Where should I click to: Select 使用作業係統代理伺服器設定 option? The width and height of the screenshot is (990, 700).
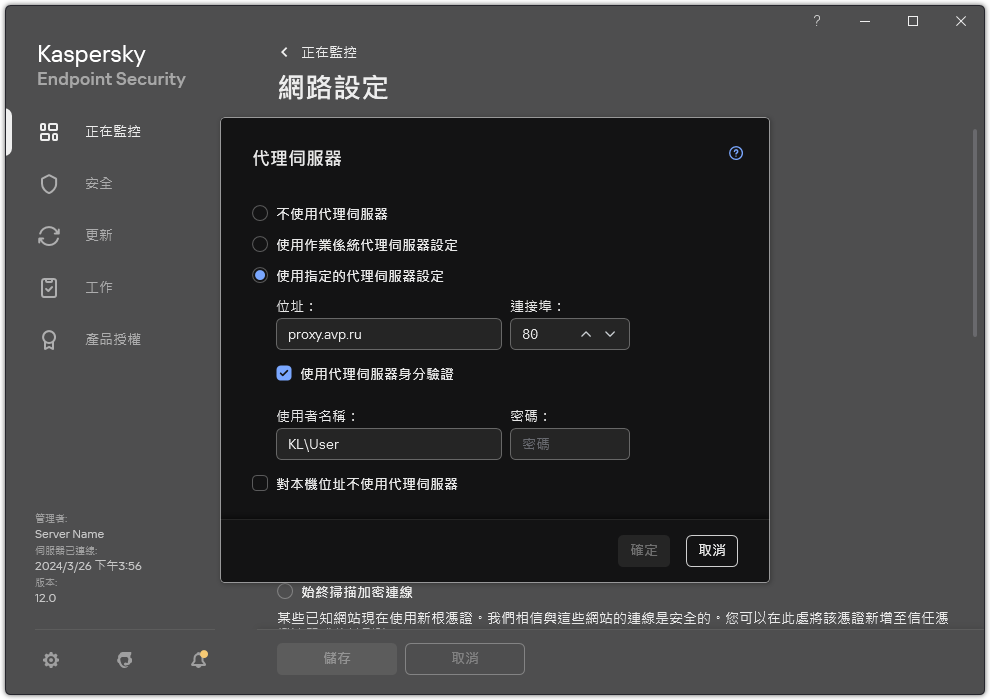pos(259,244)
